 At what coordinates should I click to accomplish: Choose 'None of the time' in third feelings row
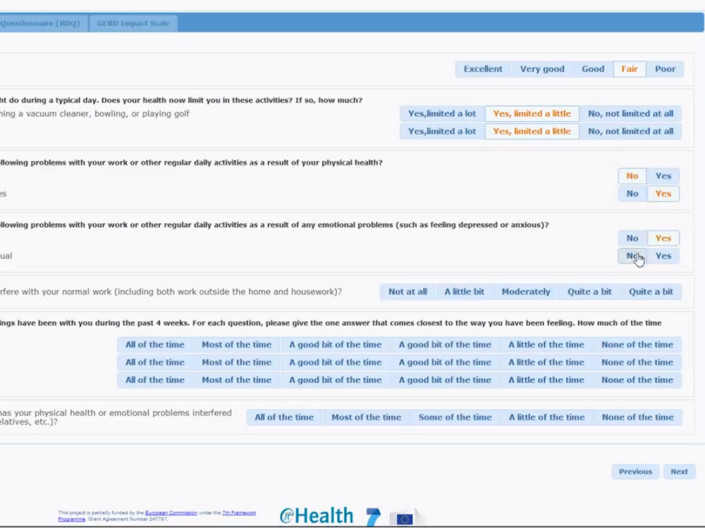click(x=637, y=380)
